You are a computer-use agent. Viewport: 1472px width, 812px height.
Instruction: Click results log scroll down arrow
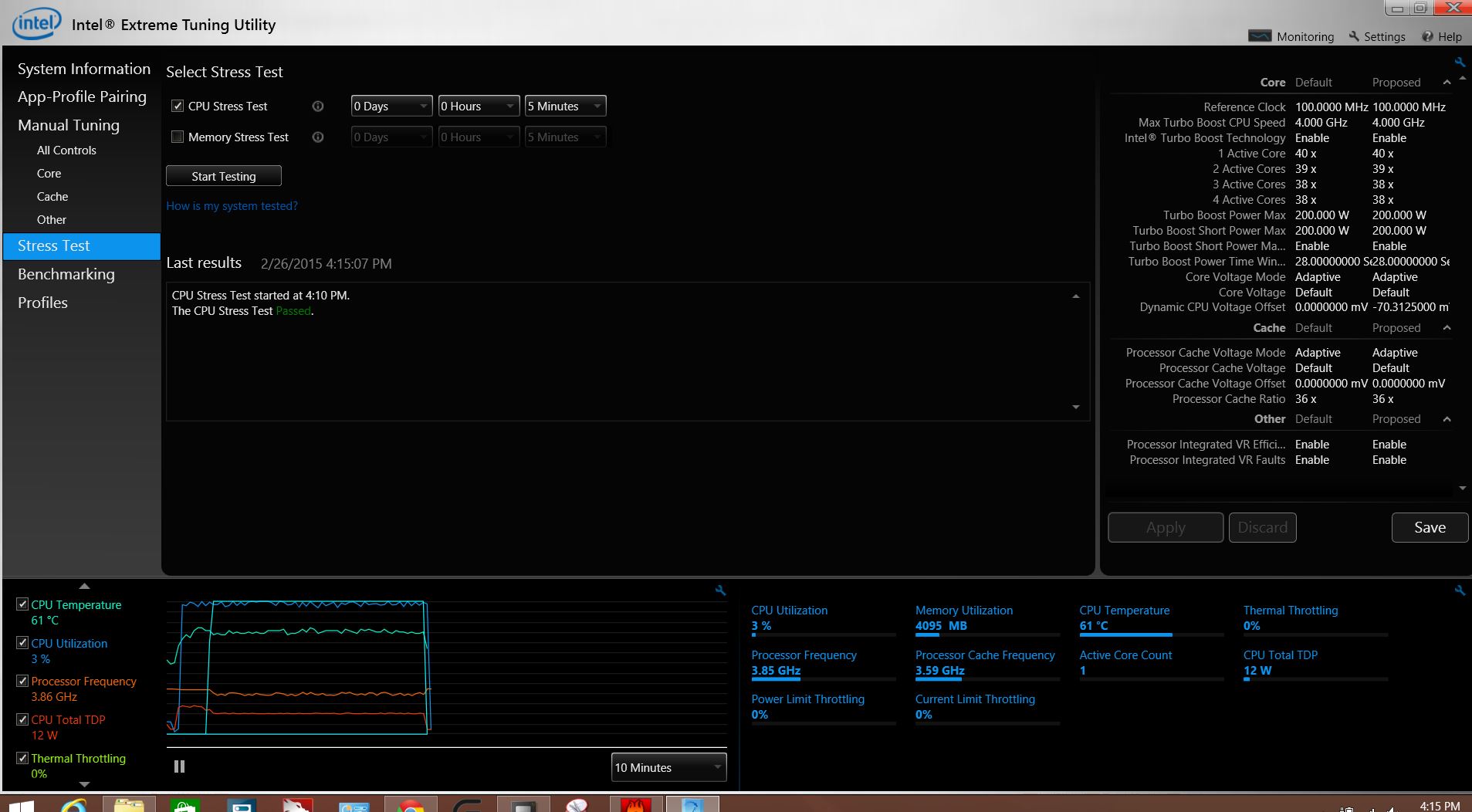1076,407
